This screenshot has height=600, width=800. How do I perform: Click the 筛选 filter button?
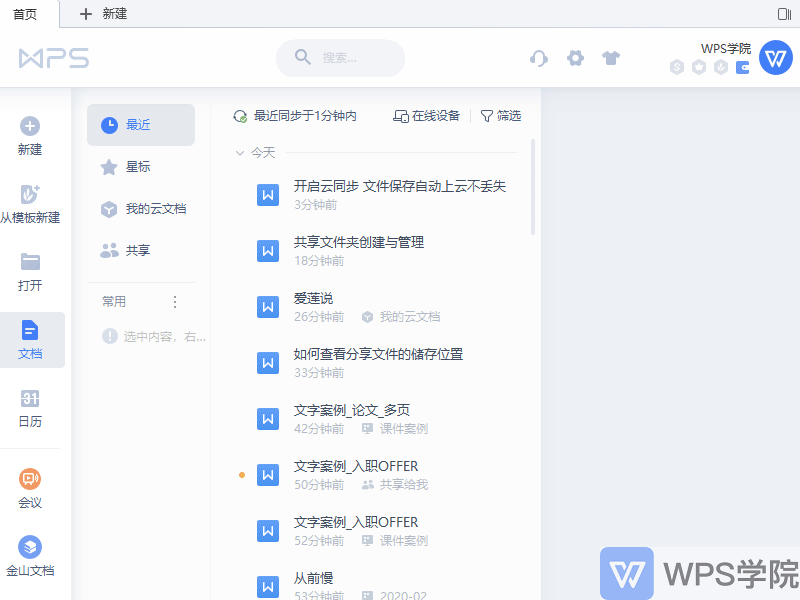click(x=501, y=116)
